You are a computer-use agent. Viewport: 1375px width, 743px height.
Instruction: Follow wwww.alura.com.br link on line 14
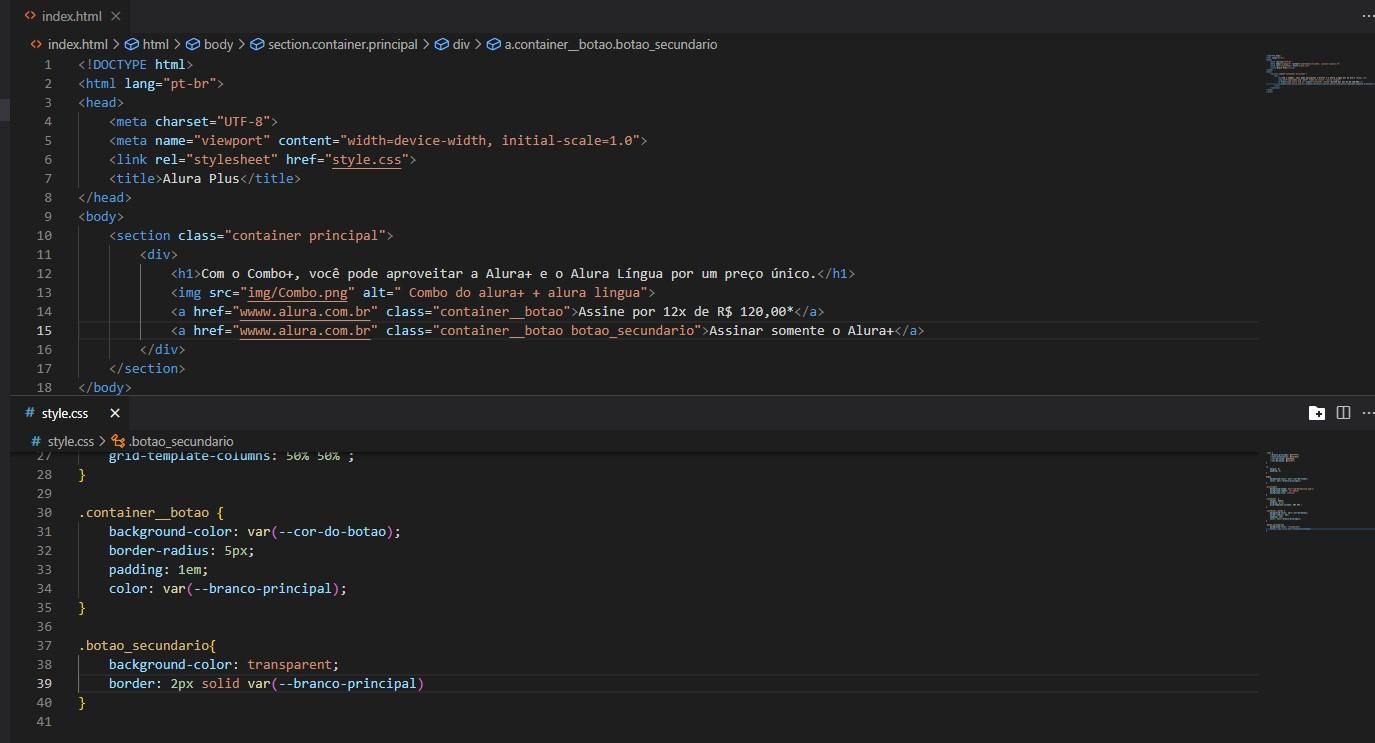[305, 312]
